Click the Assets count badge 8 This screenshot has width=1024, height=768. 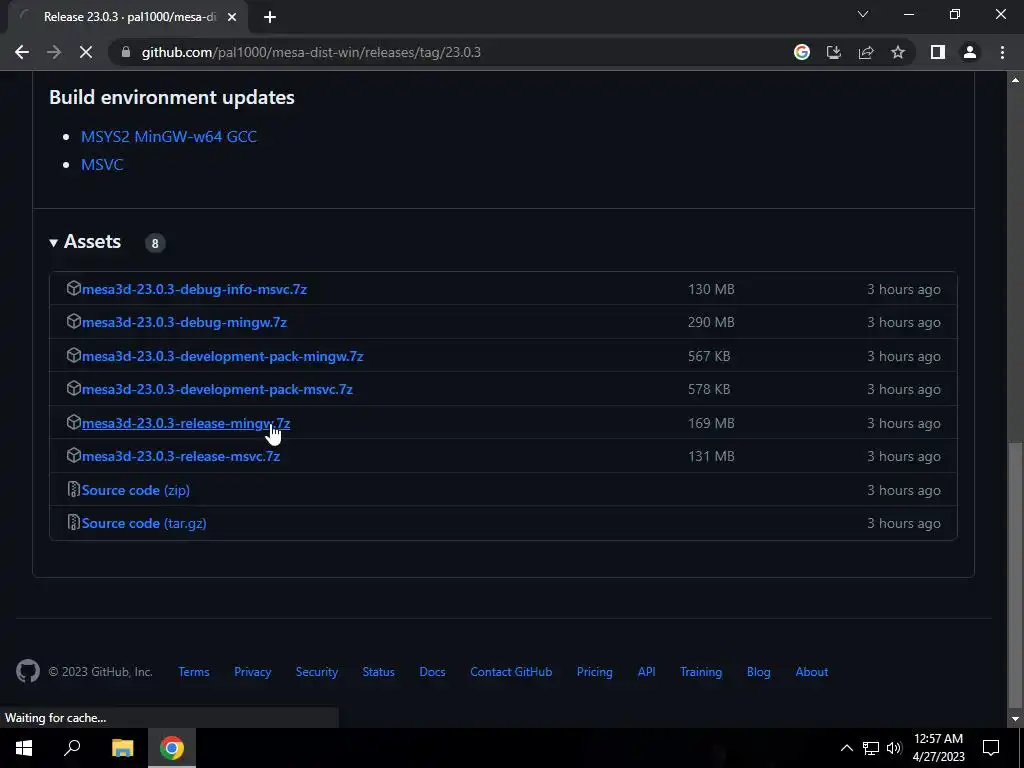pyautogui.click(x=155, y=243)
